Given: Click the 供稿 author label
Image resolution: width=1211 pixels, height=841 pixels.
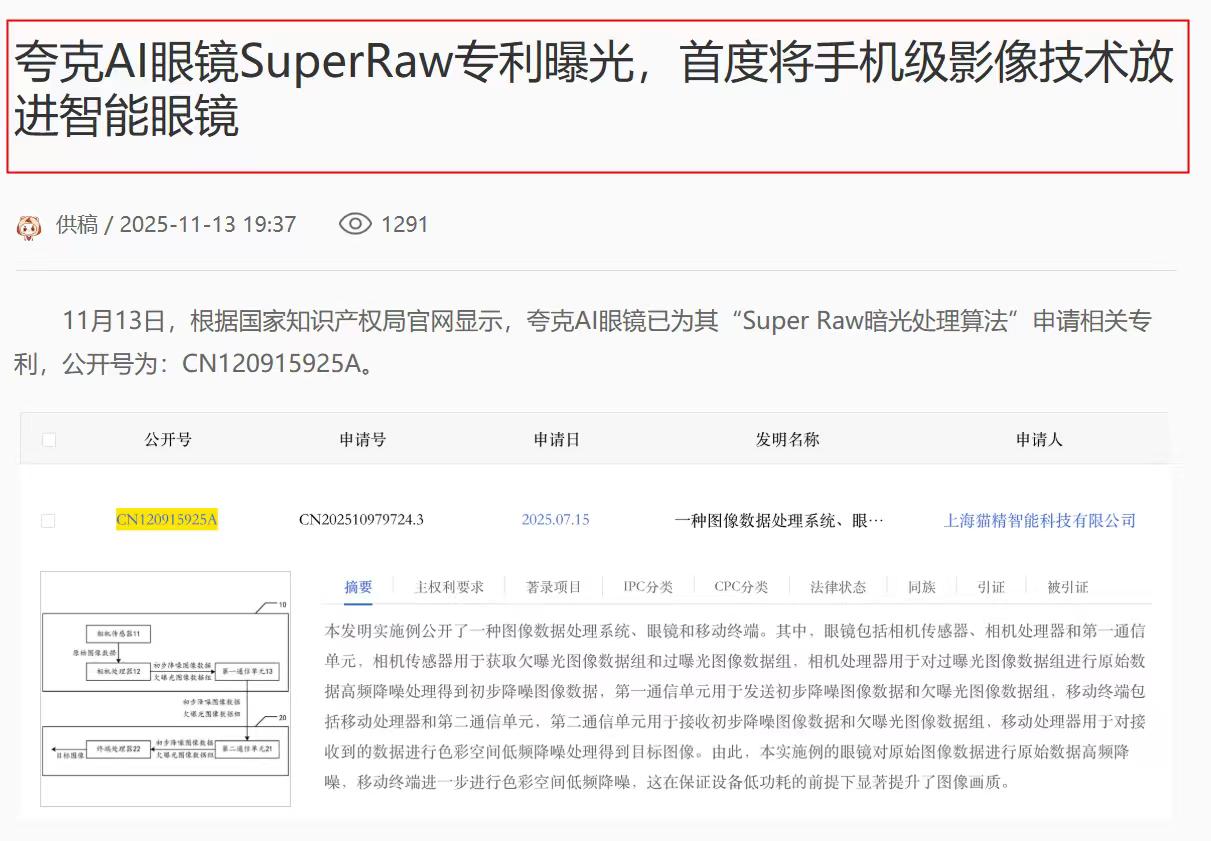Looking at the screenshot, I should 77,224.
